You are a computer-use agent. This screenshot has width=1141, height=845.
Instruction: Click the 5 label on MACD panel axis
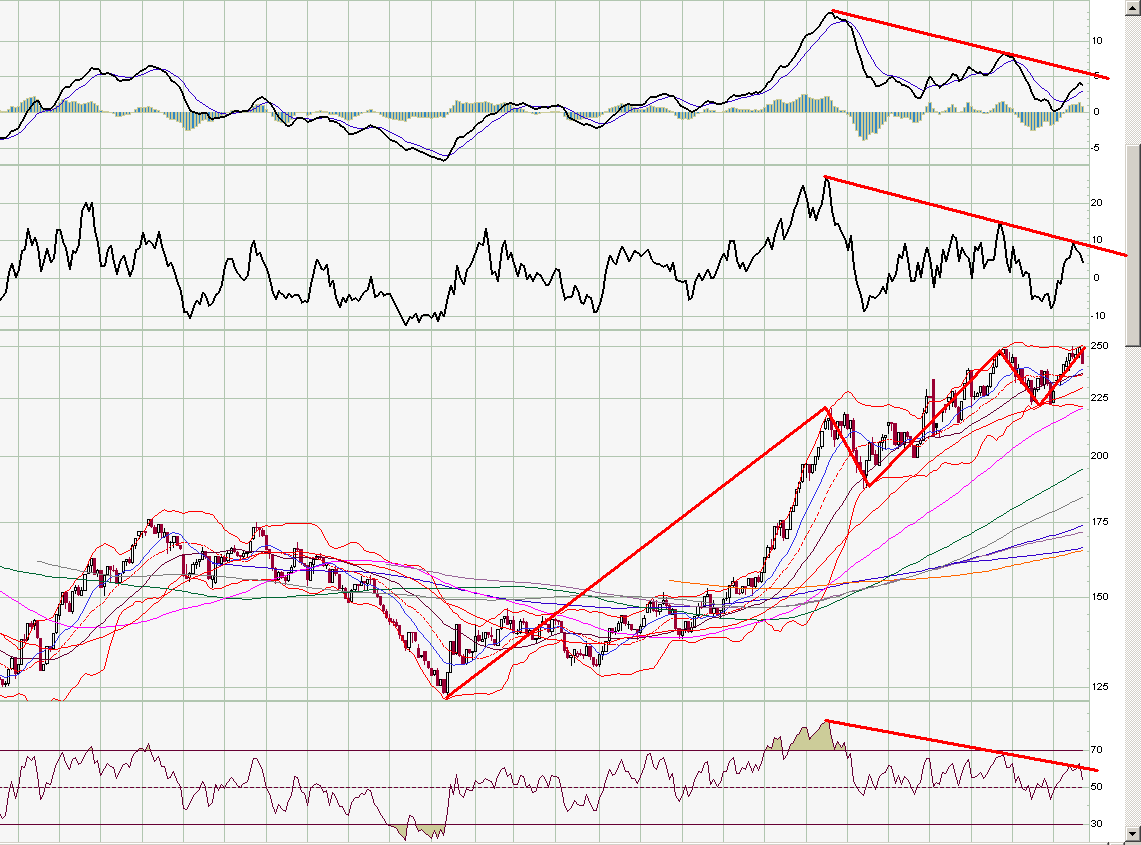pyautogui.click(x=1097, y=75)
